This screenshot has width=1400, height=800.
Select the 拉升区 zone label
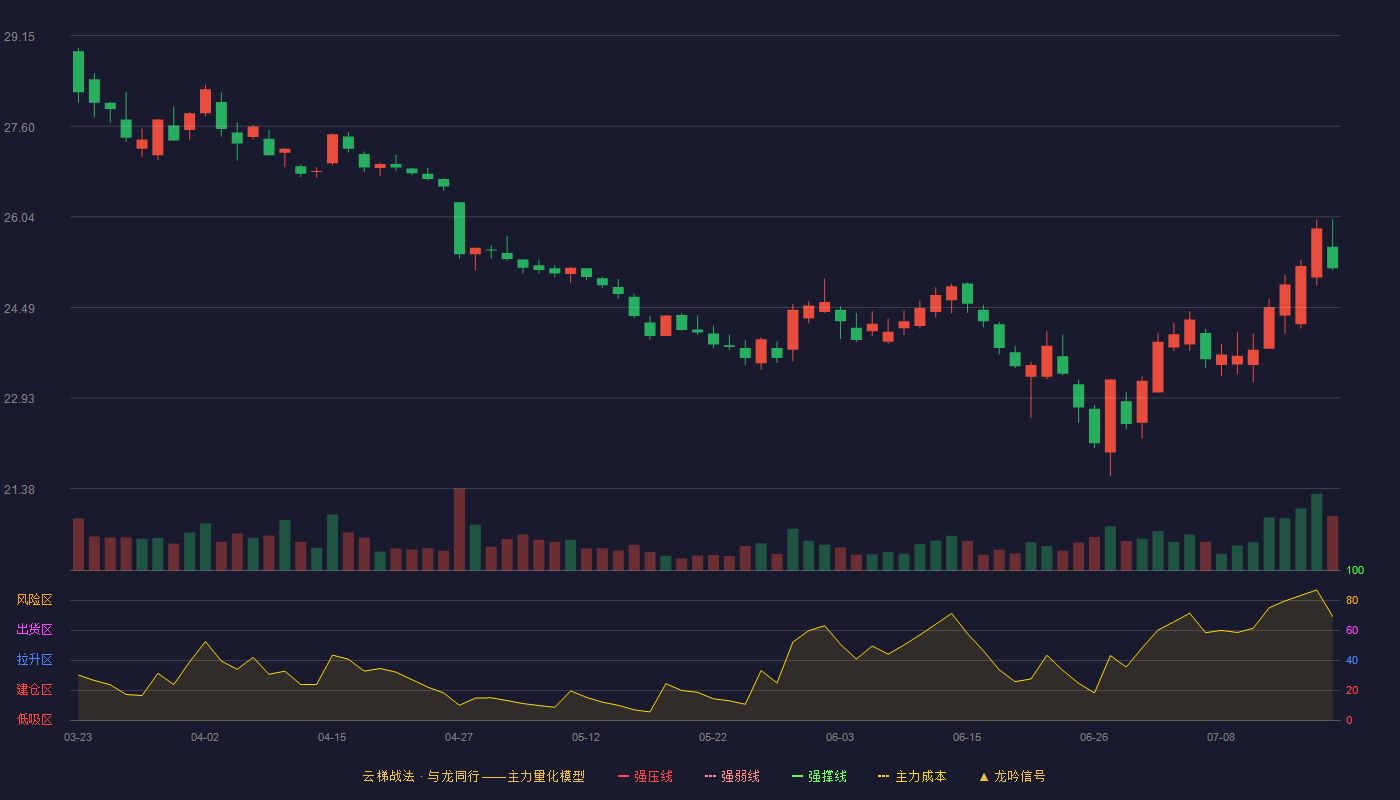(x=34, y=660)
